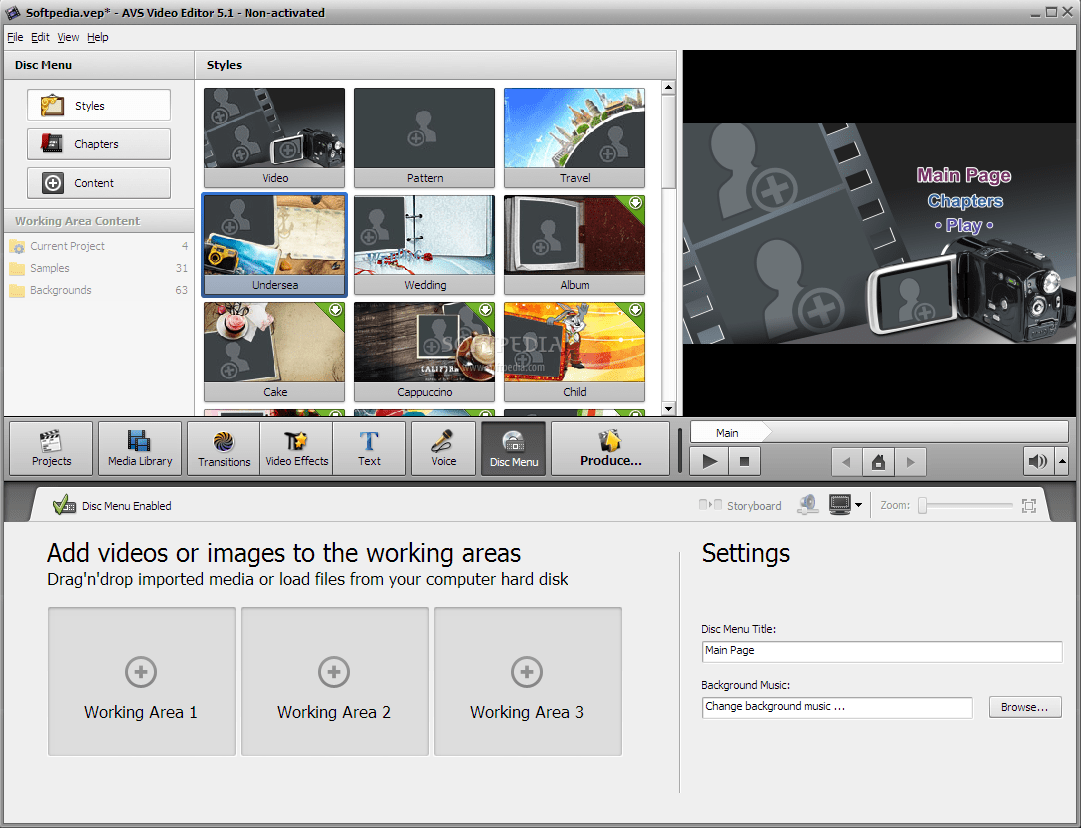Click the Produce button

tap(610, 449)
